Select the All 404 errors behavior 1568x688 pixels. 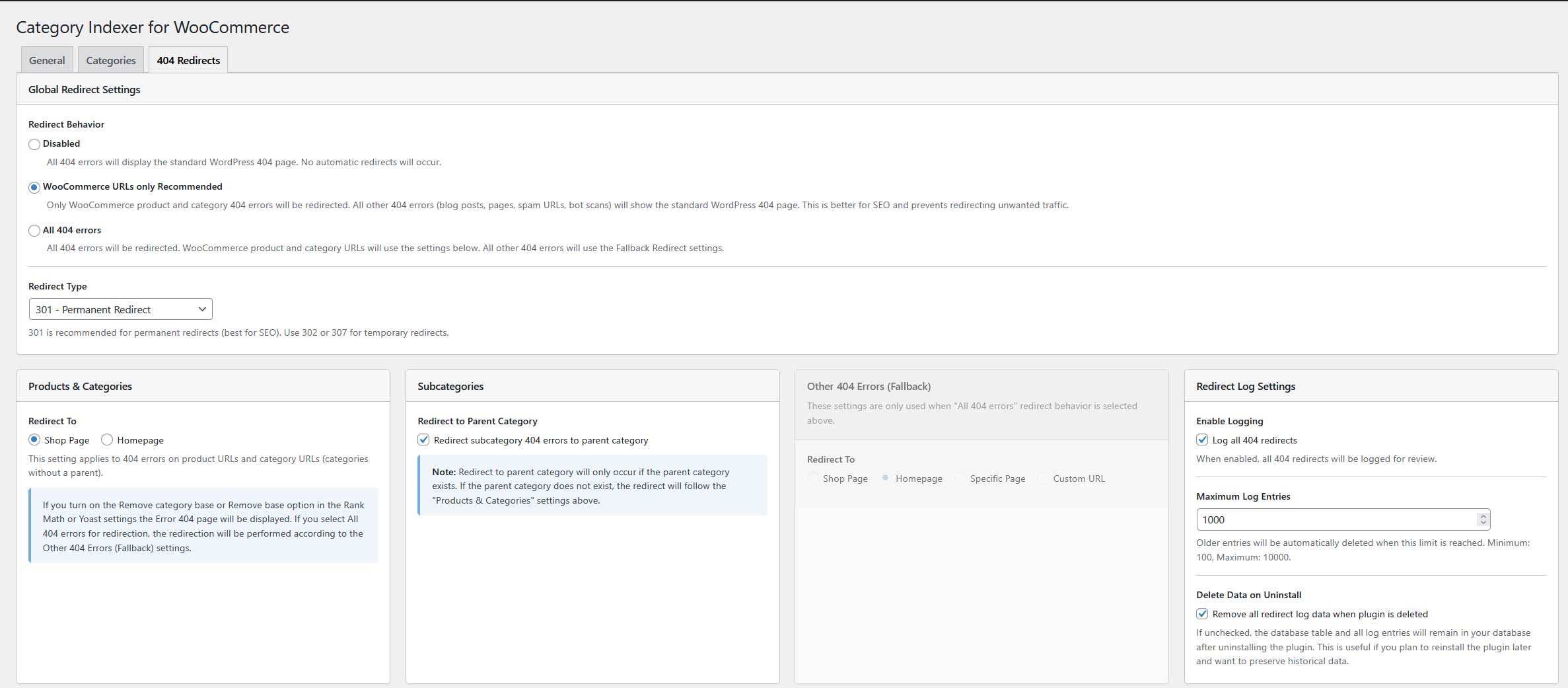(x=34, y=230)
